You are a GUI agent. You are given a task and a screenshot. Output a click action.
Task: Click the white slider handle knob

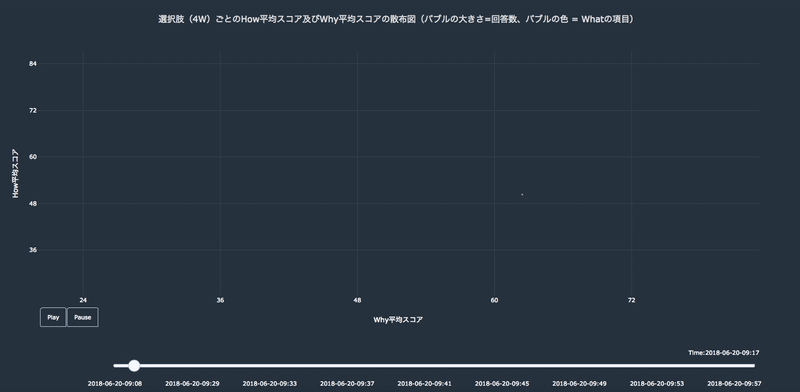pyautogui.click(x=134, y=365)
